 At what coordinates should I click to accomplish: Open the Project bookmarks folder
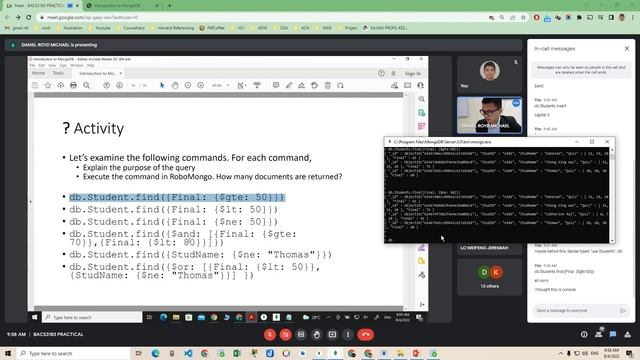[x=348, y=28]
